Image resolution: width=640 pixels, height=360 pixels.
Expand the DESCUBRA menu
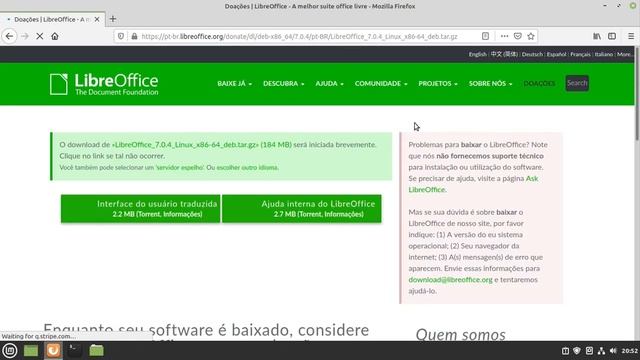point(283,83)
